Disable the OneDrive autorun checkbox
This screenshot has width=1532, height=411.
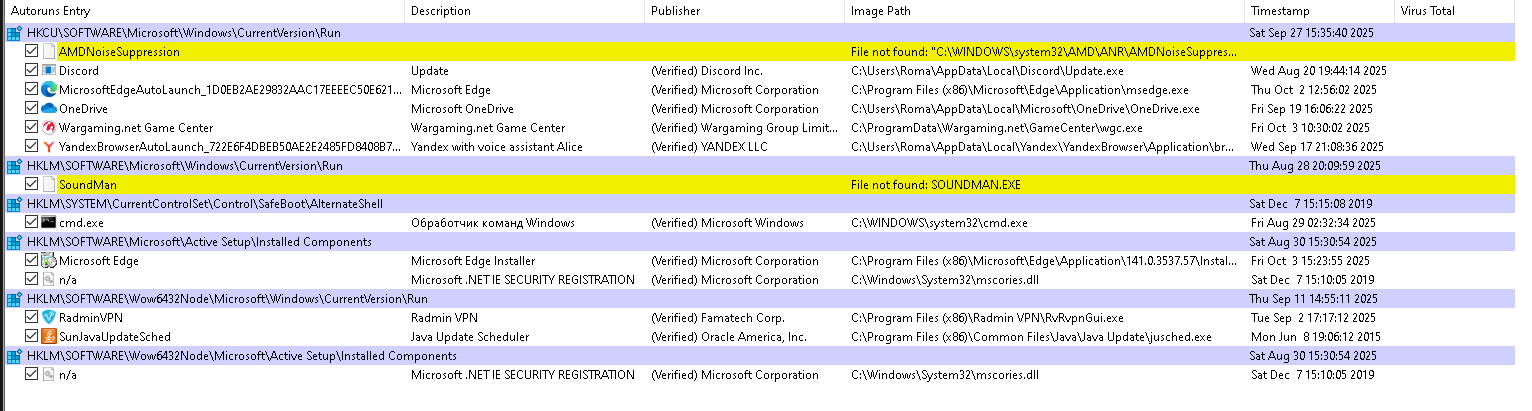coord(32,109)
